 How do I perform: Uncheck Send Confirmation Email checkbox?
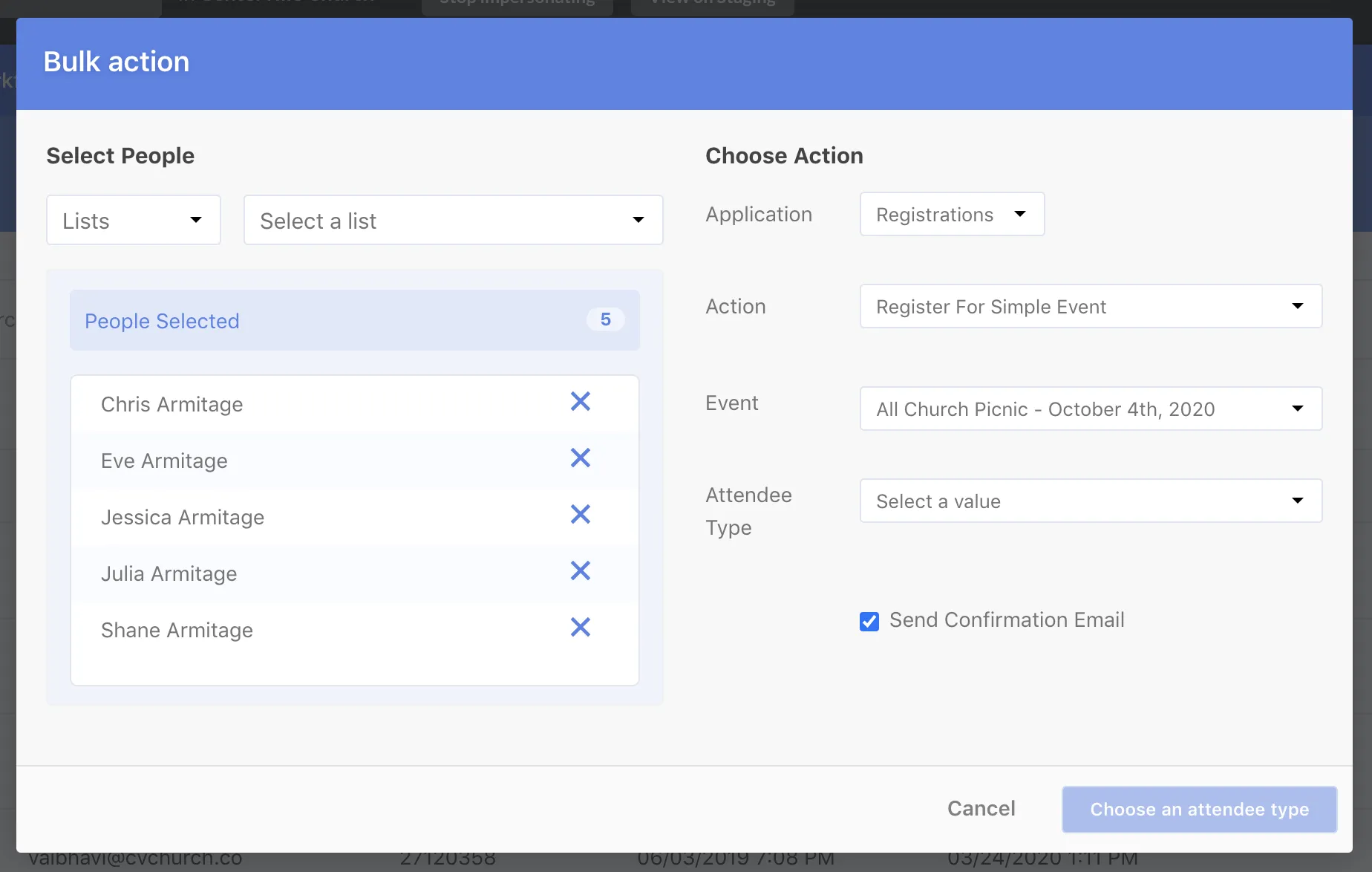pyautogui.click(x=869, y=621)
